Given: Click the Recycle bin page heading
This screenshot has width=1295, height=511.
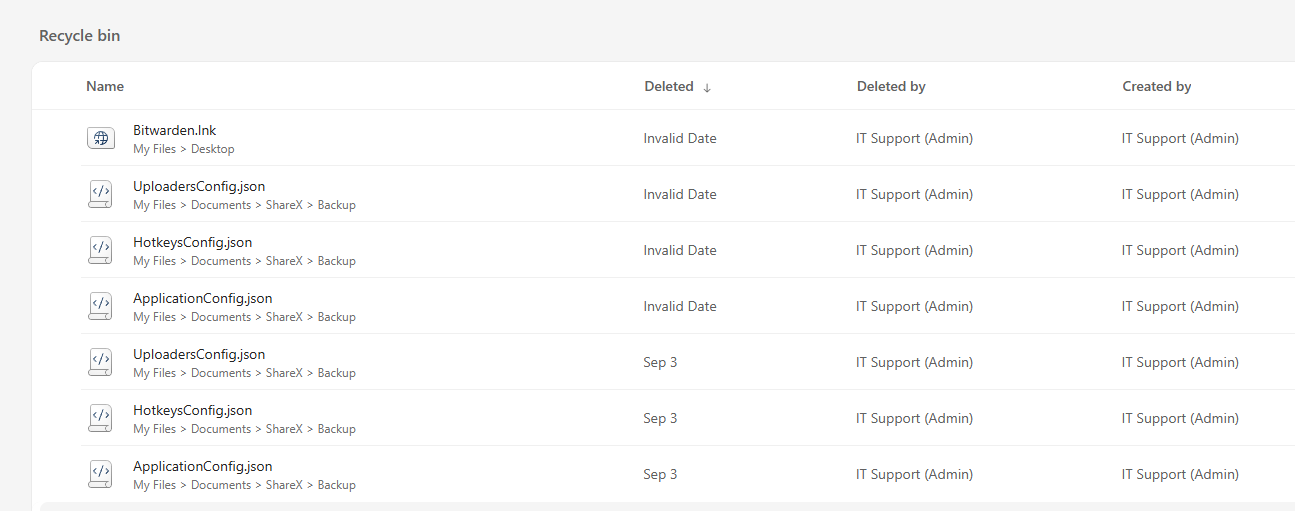Looking at the screenshot, I should [x=79, y=36].
